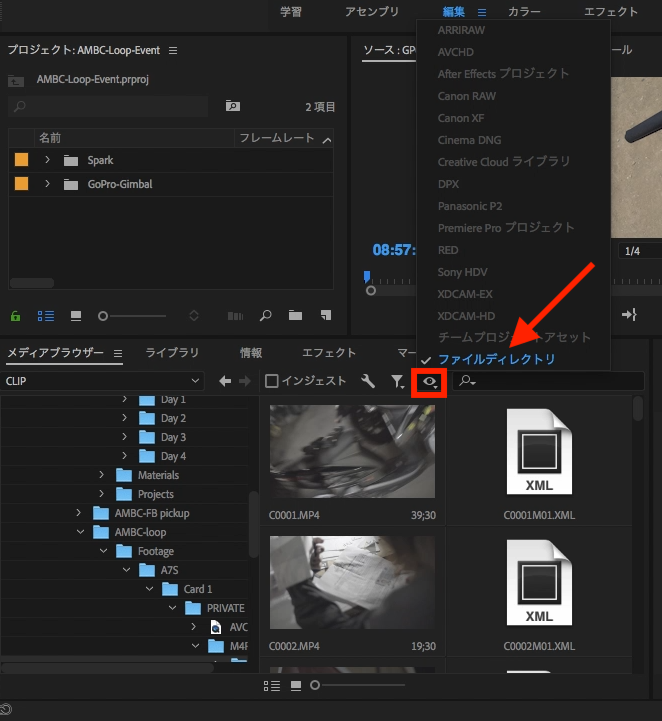This screenshot has width=662, height=721.
Task: Open エフェクト panel tab beside 情報
Action: click(329, 353)
